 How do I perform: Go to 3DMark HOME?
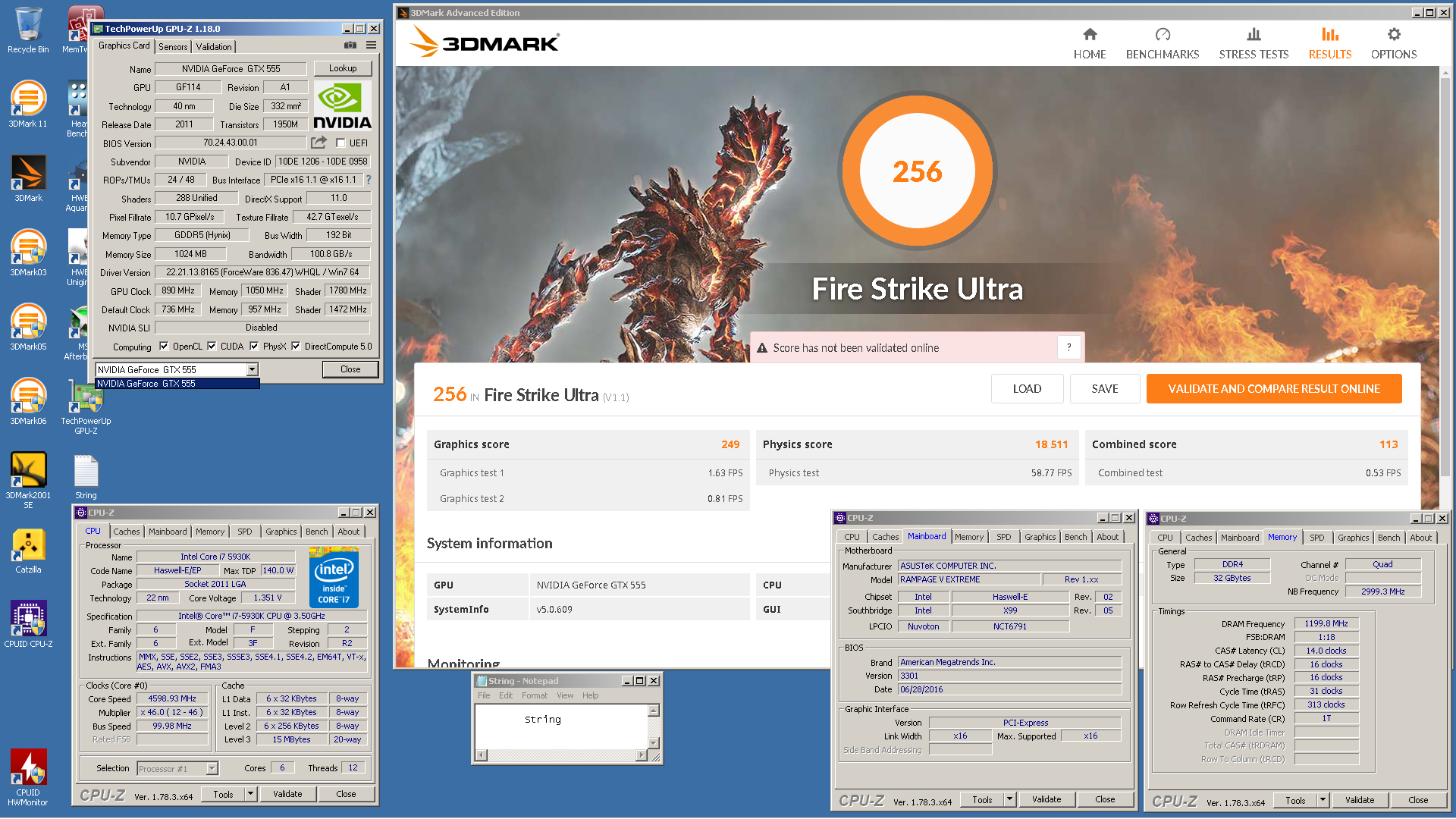click(1090, 43)
